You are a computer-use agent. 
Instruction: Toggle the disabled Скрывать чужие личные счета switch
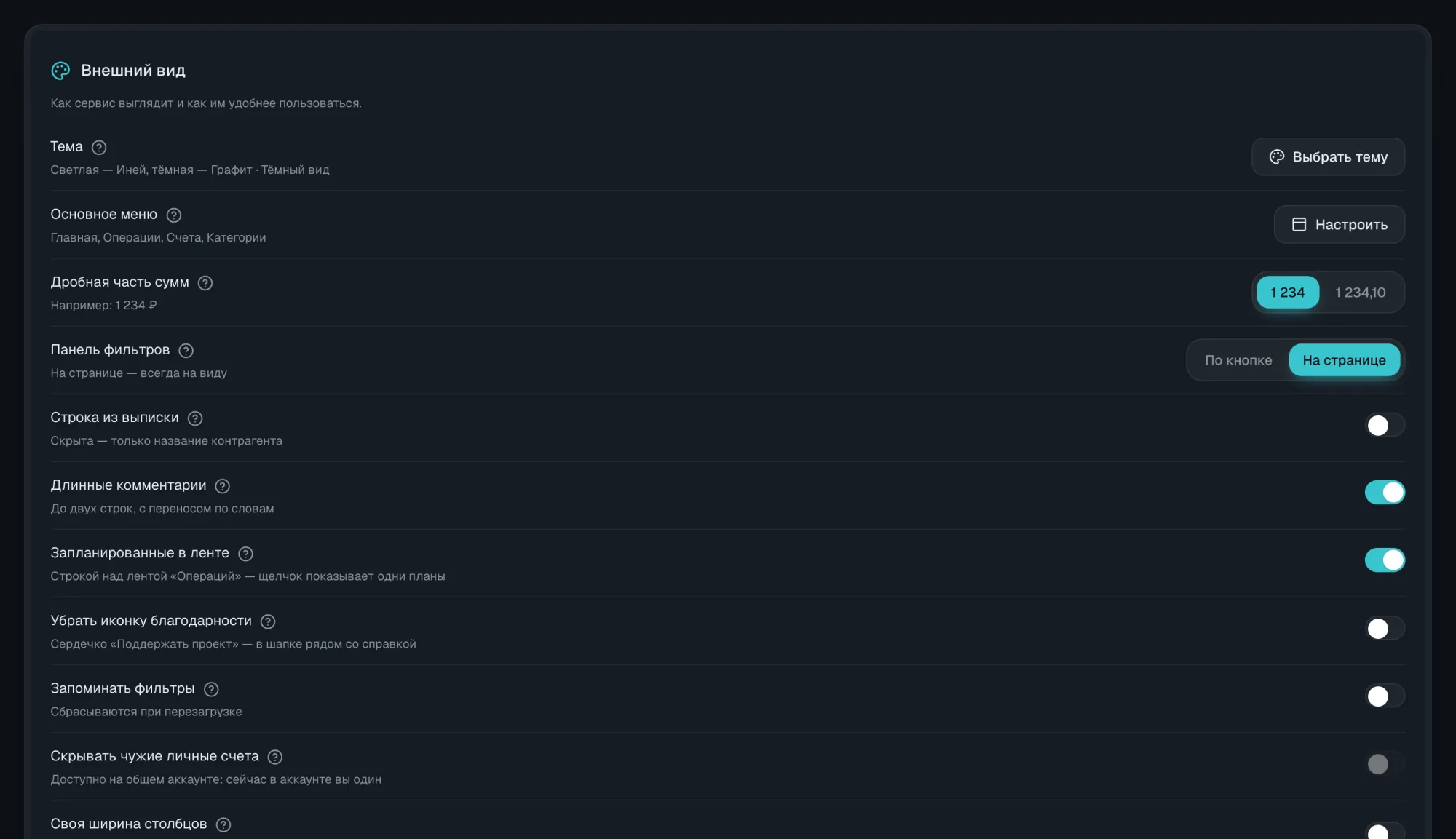pyautogui.click(x=1385, y=763)
